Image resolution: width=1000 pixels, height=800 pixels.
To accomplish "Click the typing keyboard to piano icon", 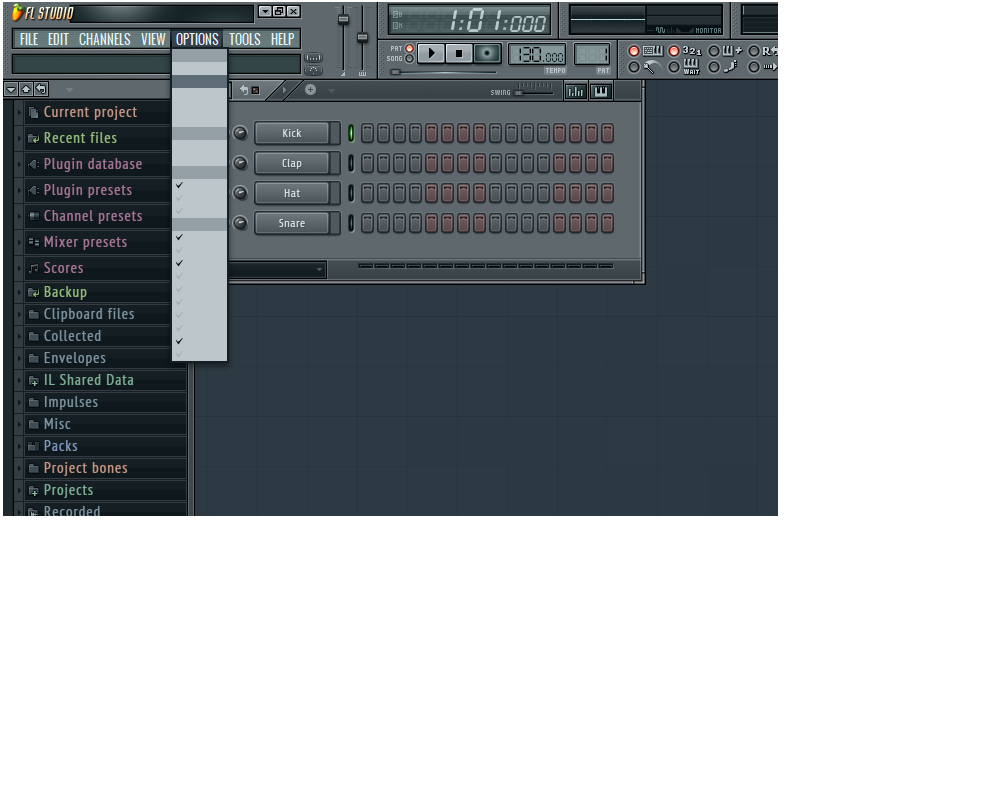I will click(653, 50).
